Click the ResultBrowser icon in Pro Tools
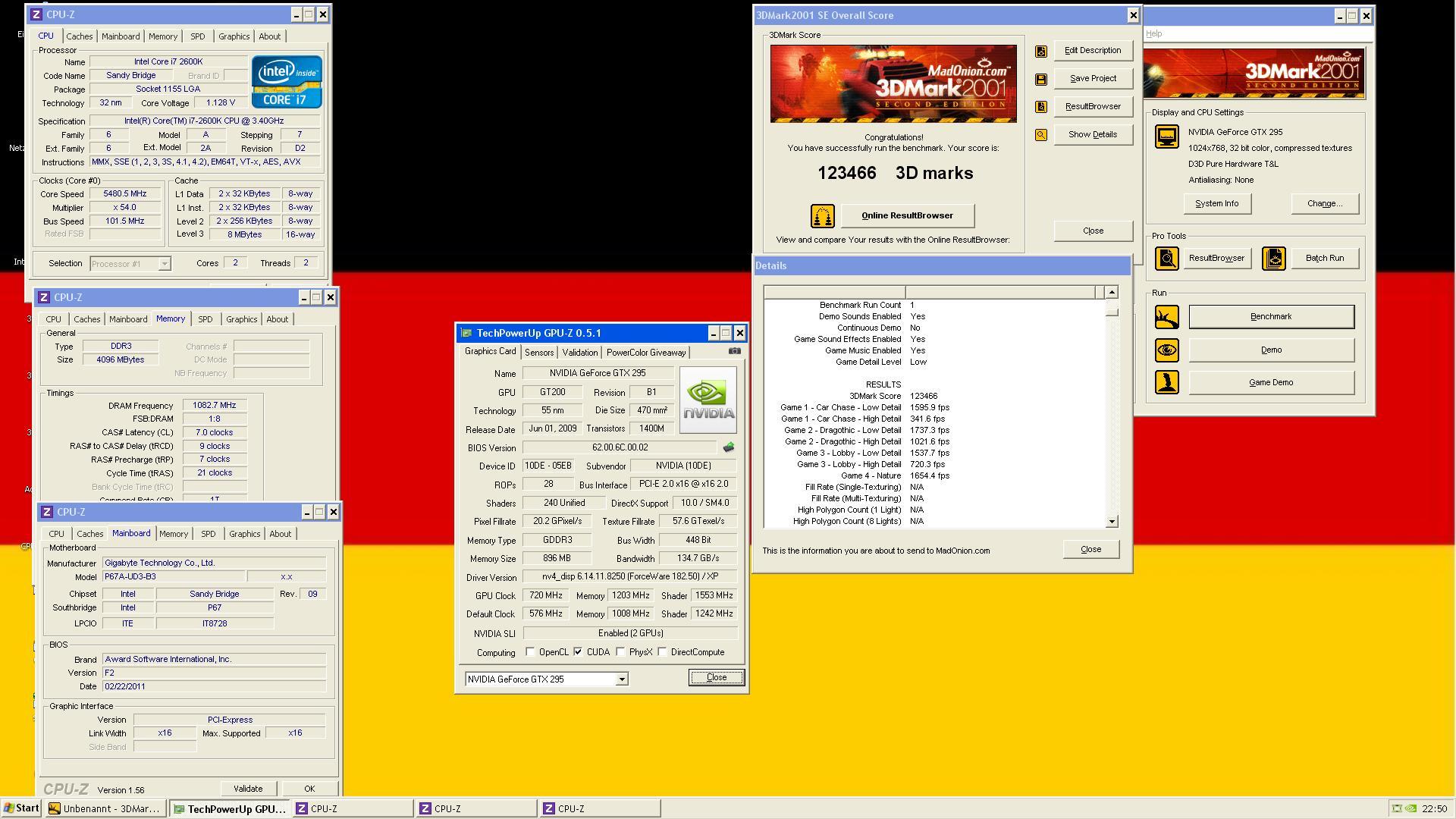 (1166, 259)
